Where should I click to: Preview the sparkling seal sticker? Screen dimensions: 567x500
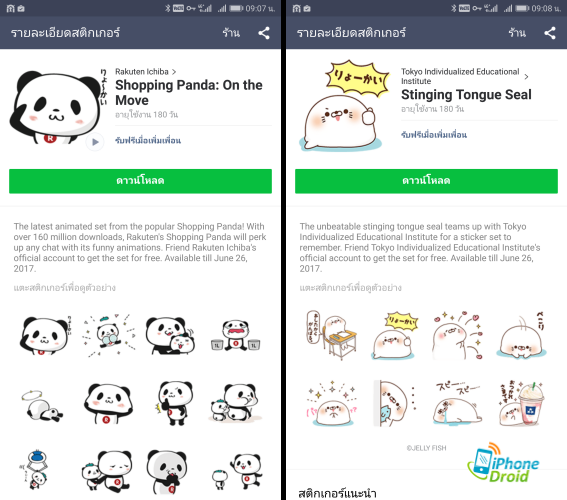coord(332,404)
